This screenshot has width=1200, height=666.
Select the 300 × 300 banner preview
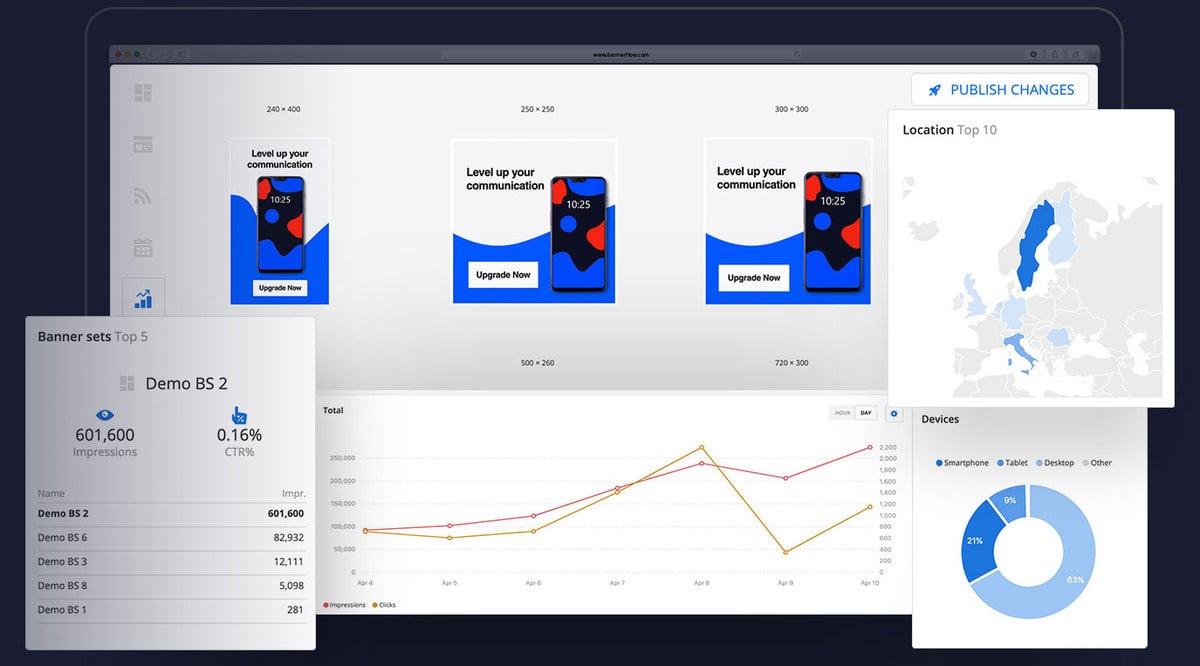[788, 221]
